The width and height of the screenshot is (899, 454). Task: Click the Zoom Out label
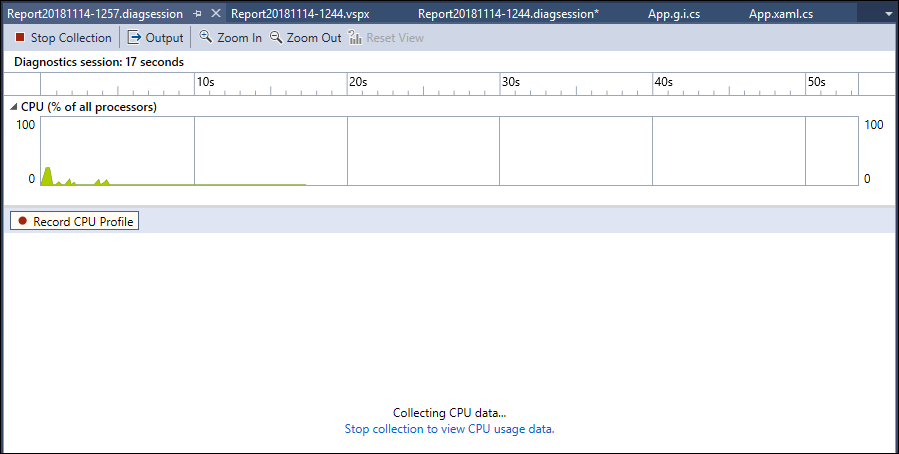(x=314, y=38)
